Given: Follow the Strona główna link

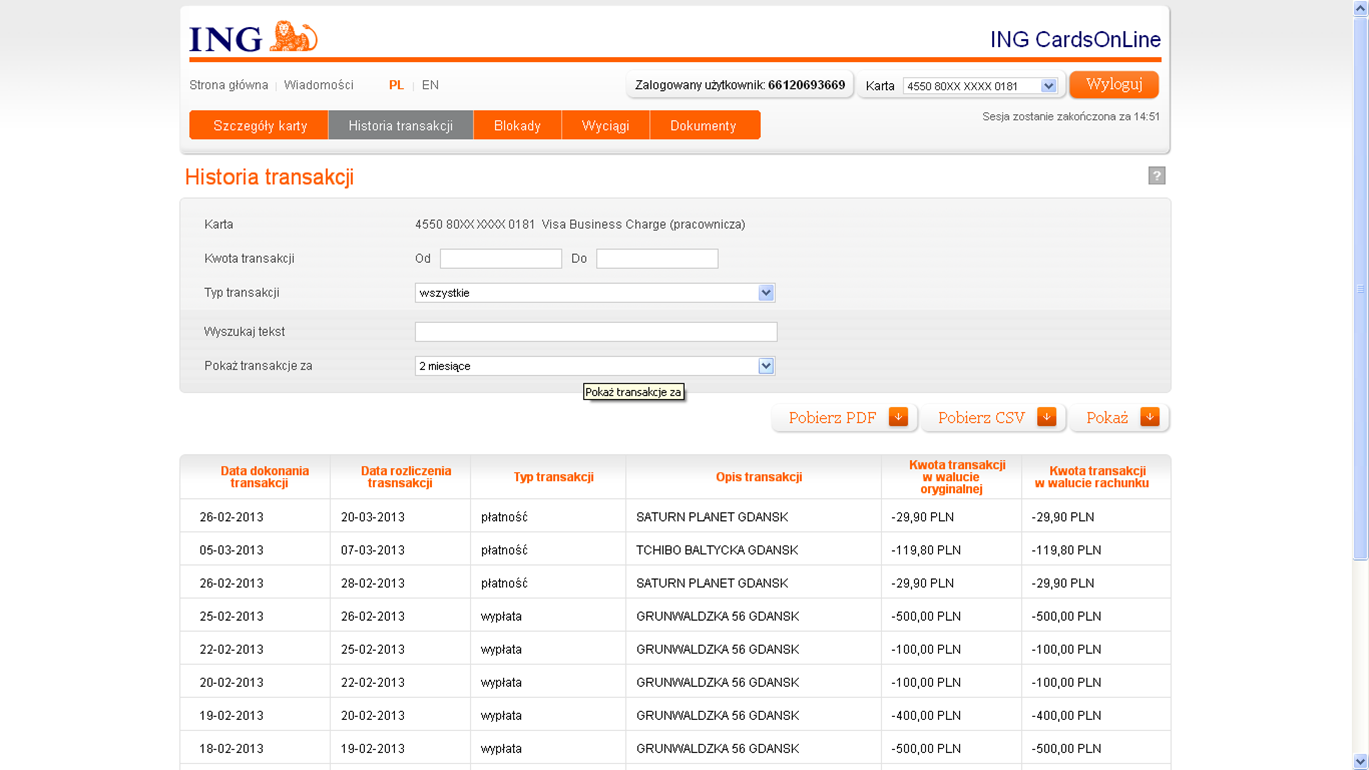Looking at the screenshot, I should [229, 85].
